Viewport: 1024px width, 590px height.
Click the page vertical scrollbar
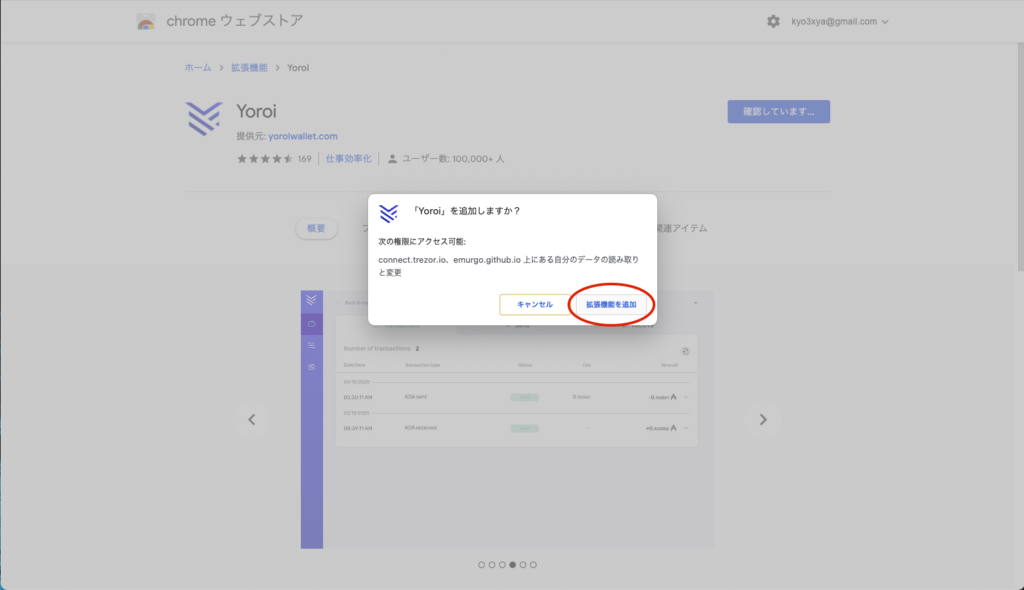pos(1020,156)
